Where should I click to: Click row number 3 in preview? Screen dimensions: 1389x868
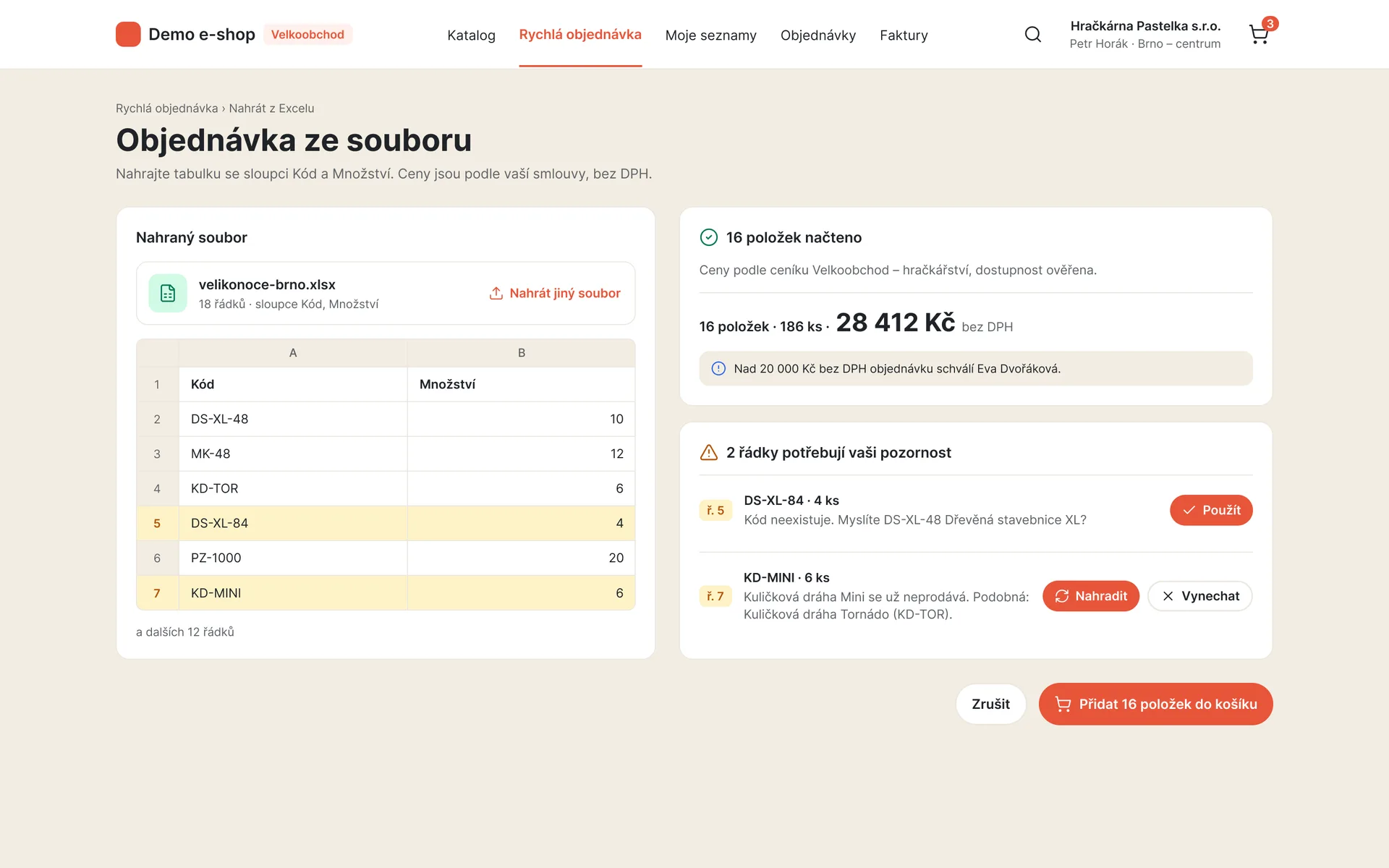[157, 454]
